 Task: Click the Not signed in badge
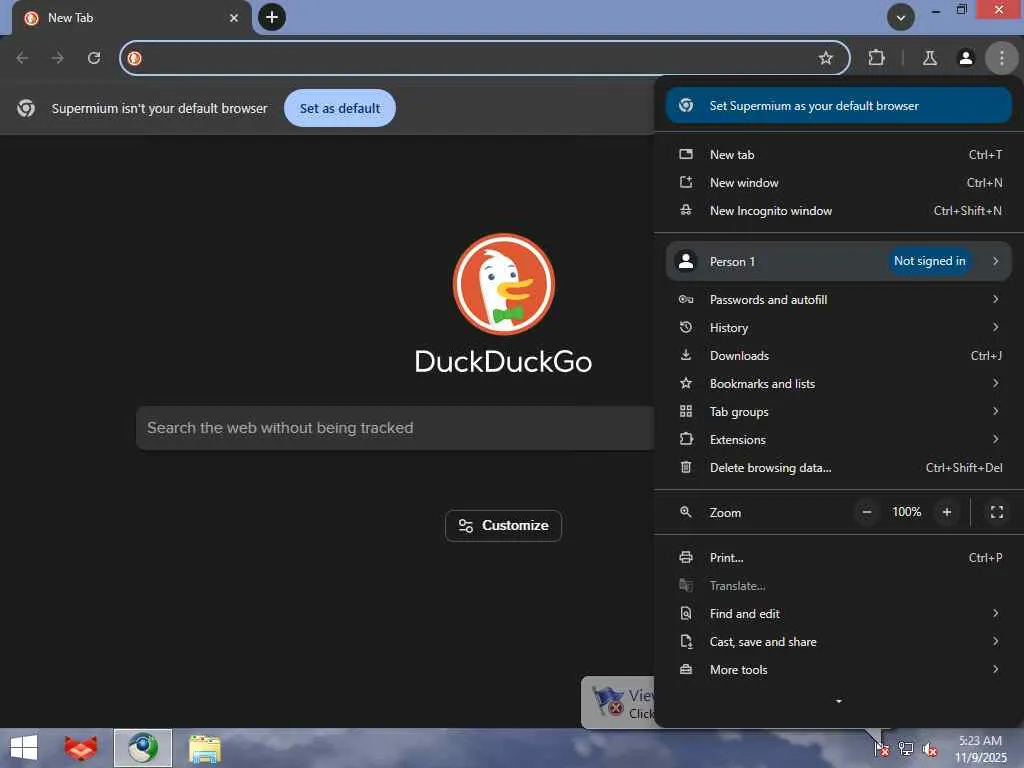(929, 261)
